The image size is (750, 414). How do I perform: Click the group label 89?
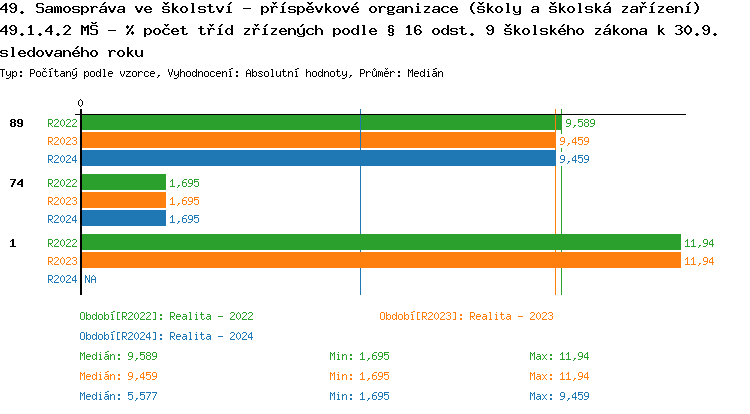point(16,123)
